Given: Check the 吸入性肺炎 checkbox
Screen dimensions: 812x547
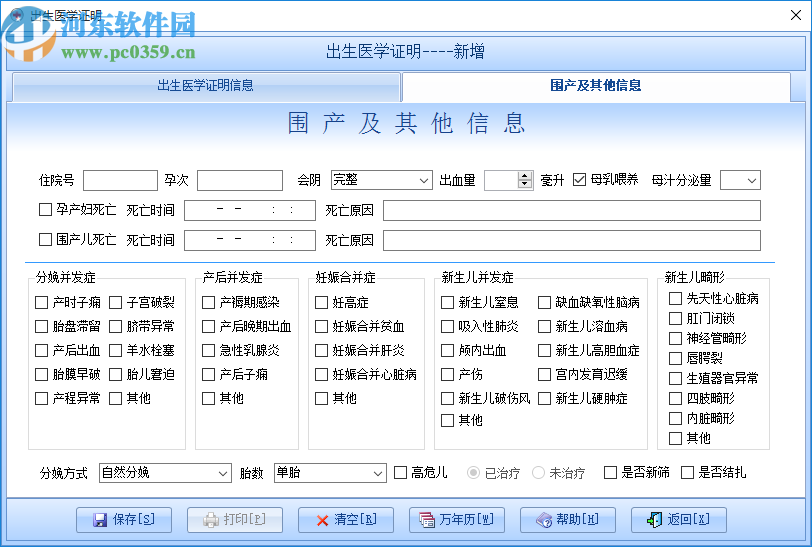Looking at the screenshot, I should (447, 327).
